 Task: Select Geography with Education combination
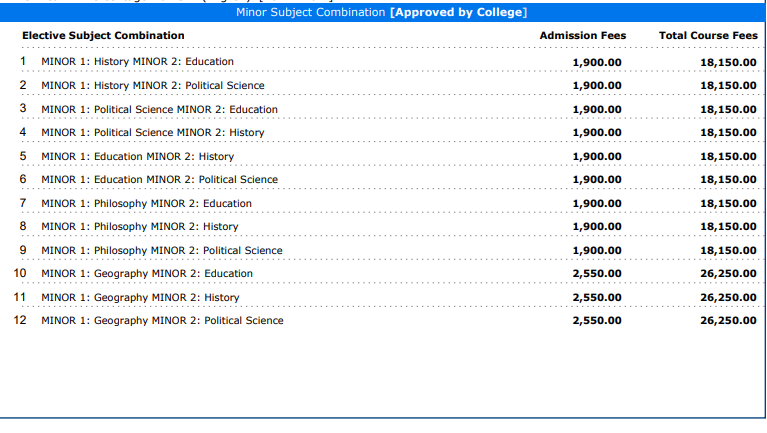(x=146, y=274)
